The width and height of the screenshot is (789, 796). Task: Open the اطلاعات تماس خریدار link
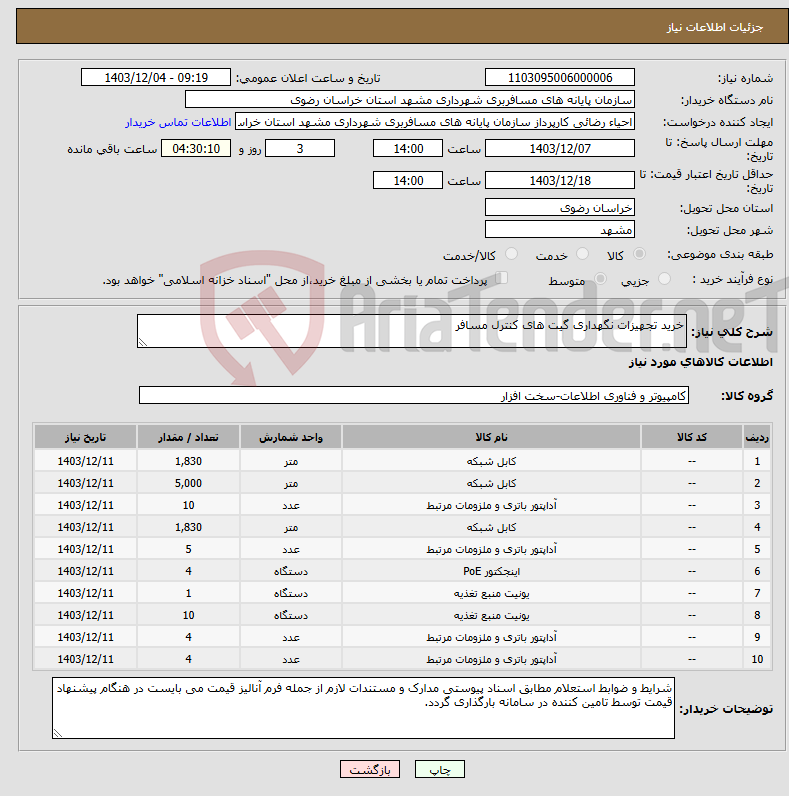coord(178,122)
